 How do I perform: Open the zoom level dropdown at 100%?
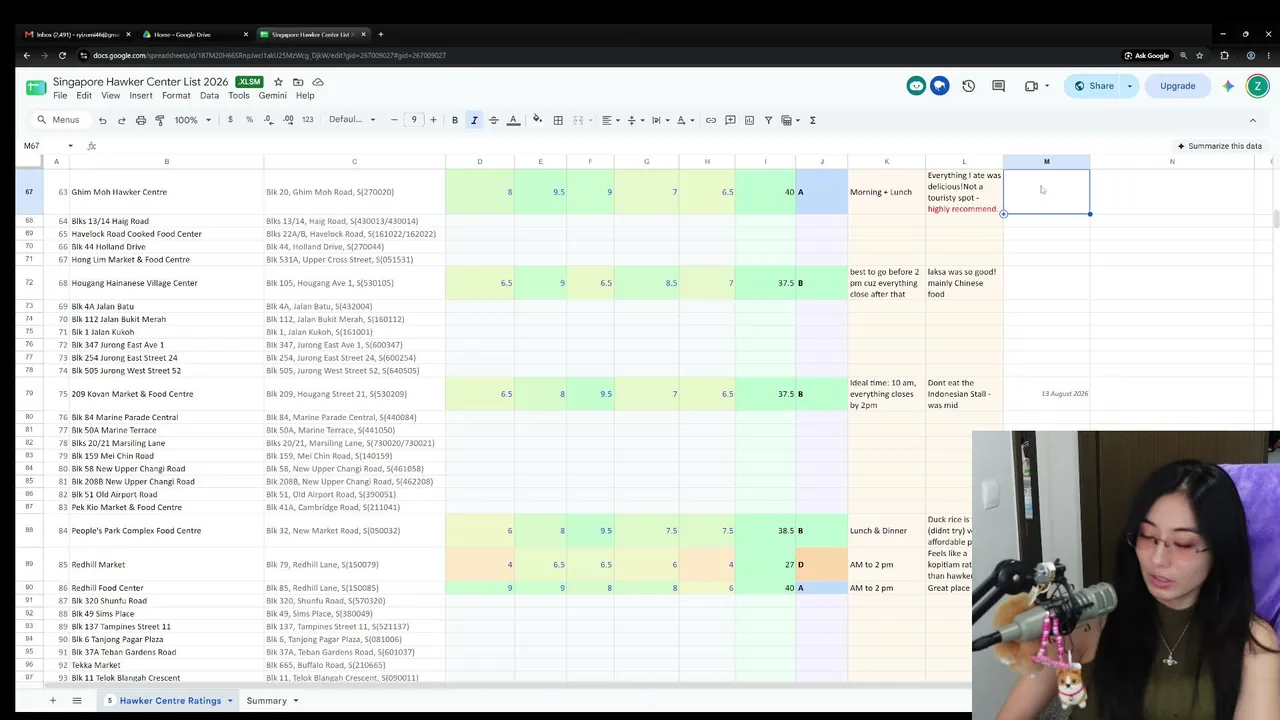point(193,120)
